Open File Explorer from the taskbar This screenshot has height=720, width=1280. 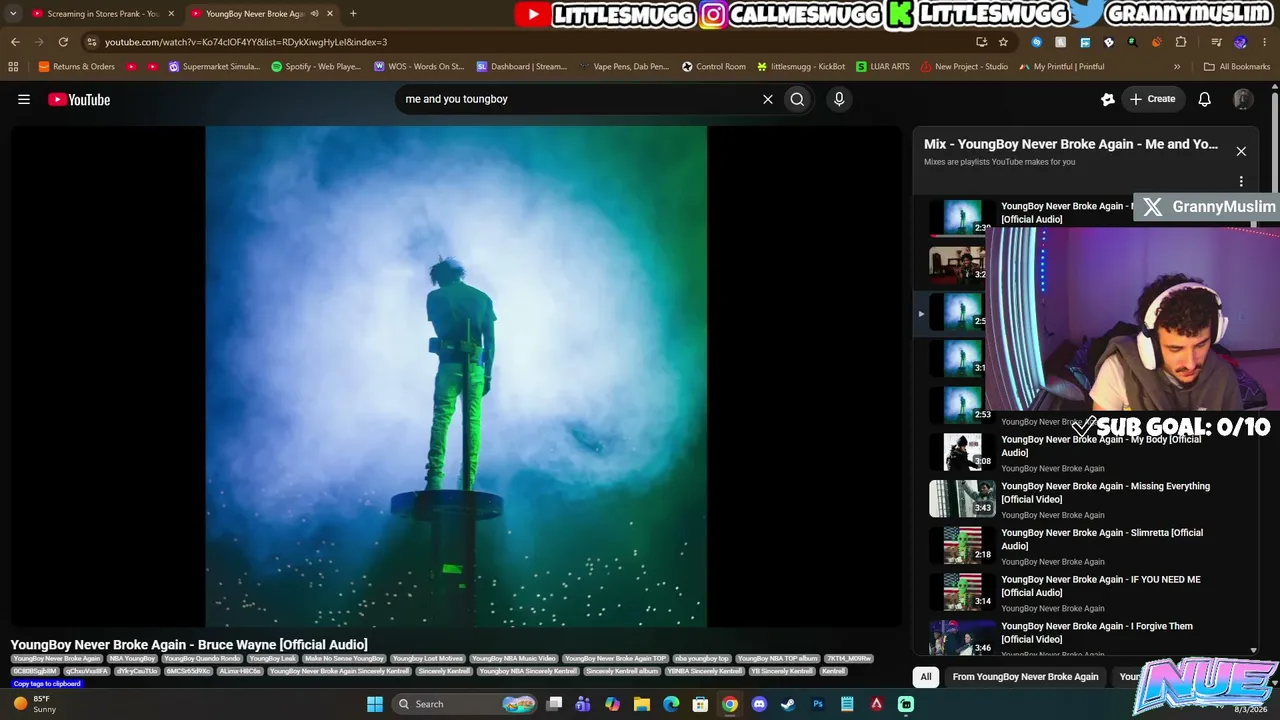(x=642, y=704)
